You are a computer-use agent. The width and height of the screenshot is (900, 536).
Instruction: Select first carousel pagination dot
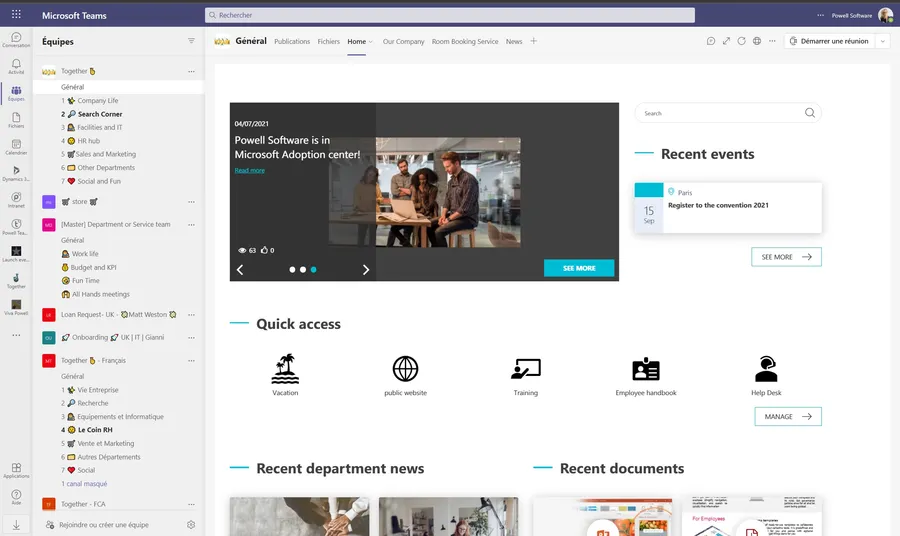pyautogui.click(x=292, y=269)
